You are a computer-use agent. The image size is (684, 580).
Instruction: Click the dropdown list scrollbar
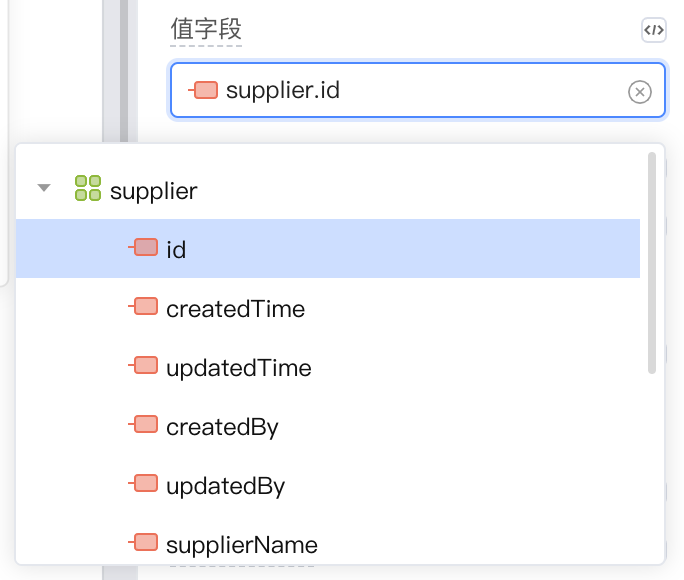(x=652, y=263)
